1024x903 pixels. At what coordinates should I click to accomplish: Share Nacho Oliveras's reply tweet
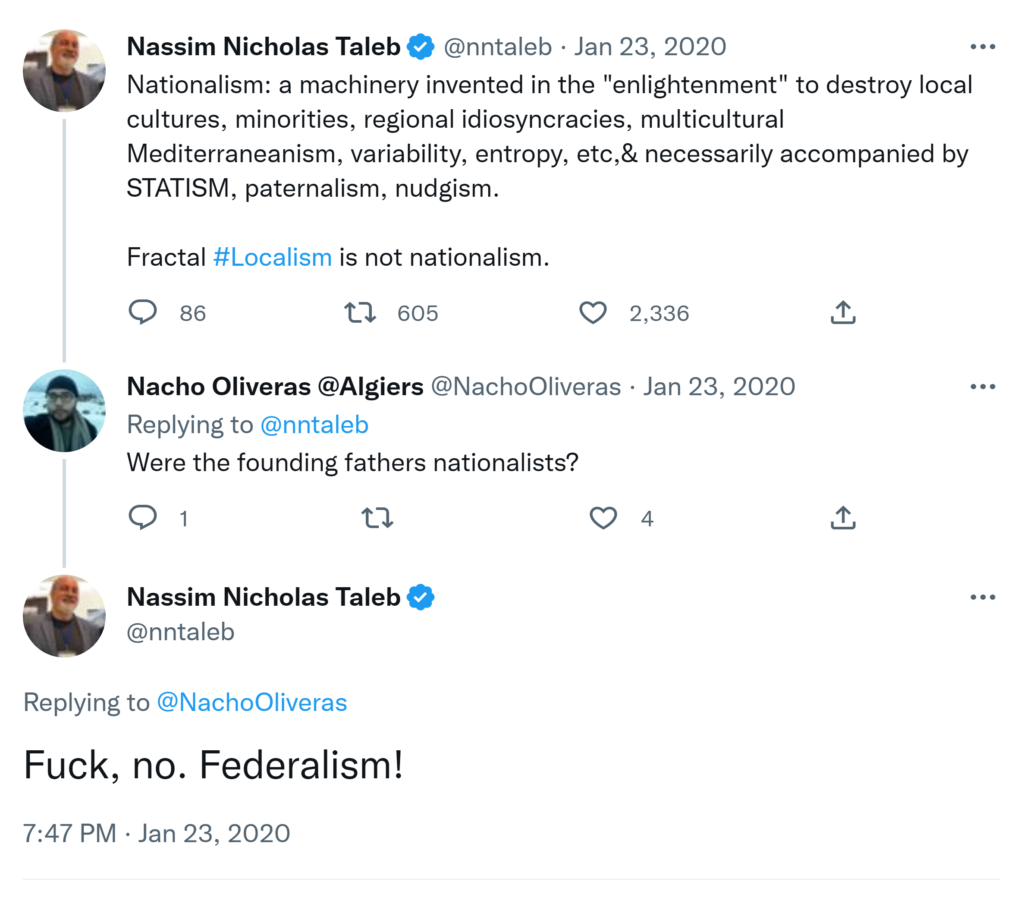[x=843, y=518]
